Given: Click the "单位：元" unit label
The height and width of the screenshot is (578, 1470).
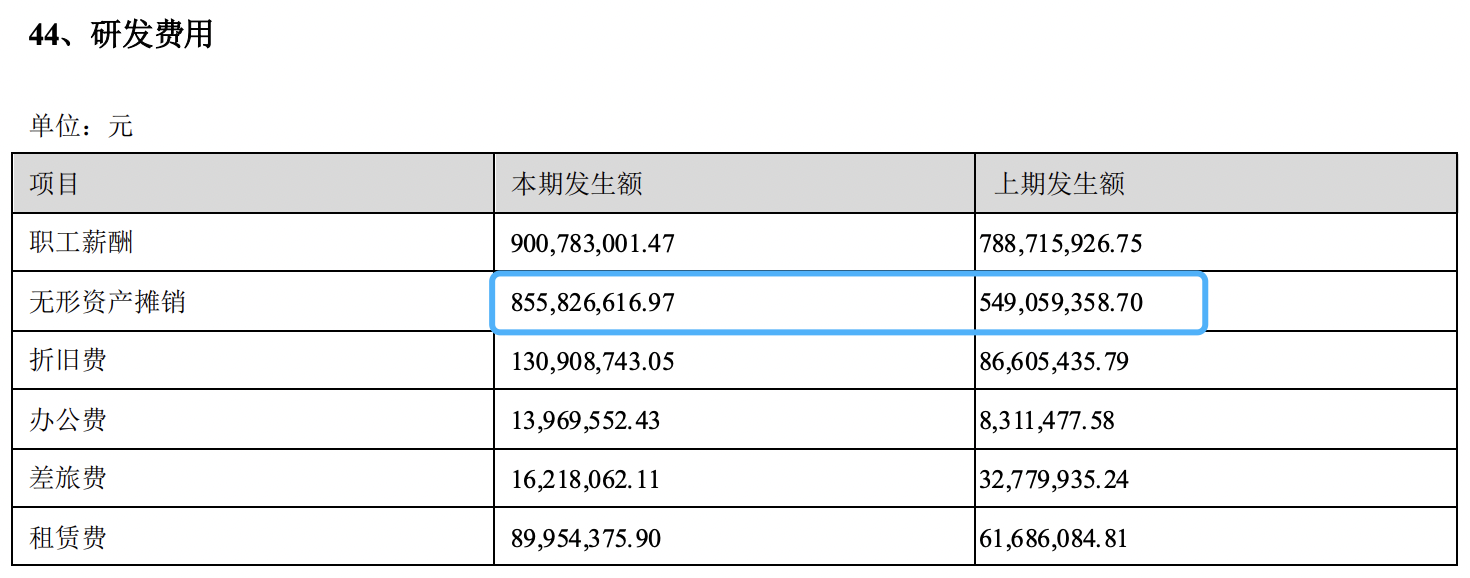Looking at the screenshot, I should tap(81, 127).
